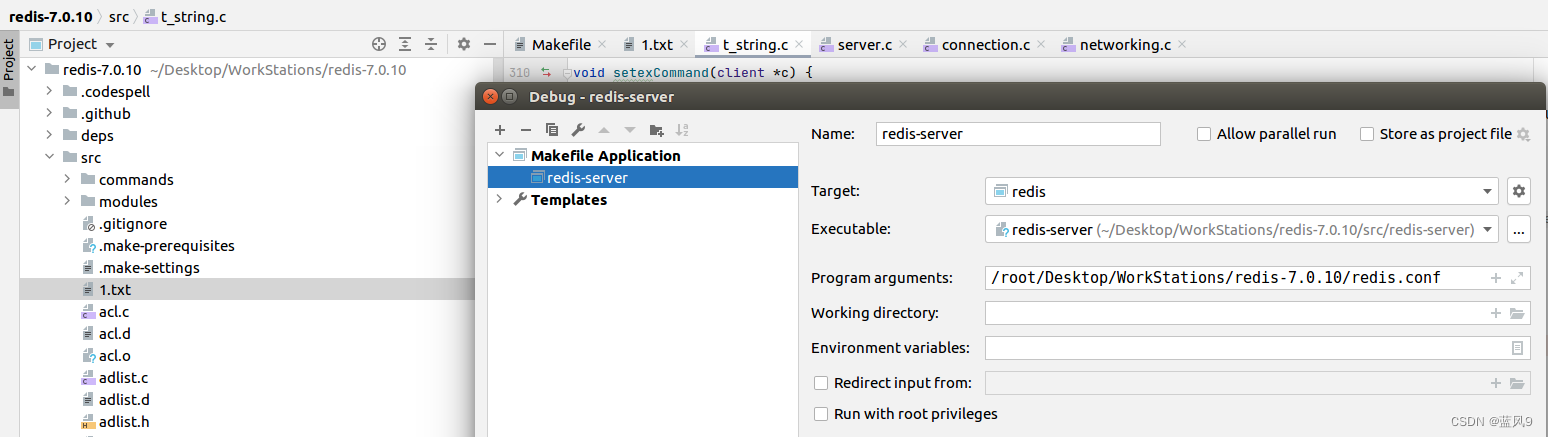The height and width of the screenshot is (437, 1548).
Task: Collapse the src folder
Action: (49, 157)
